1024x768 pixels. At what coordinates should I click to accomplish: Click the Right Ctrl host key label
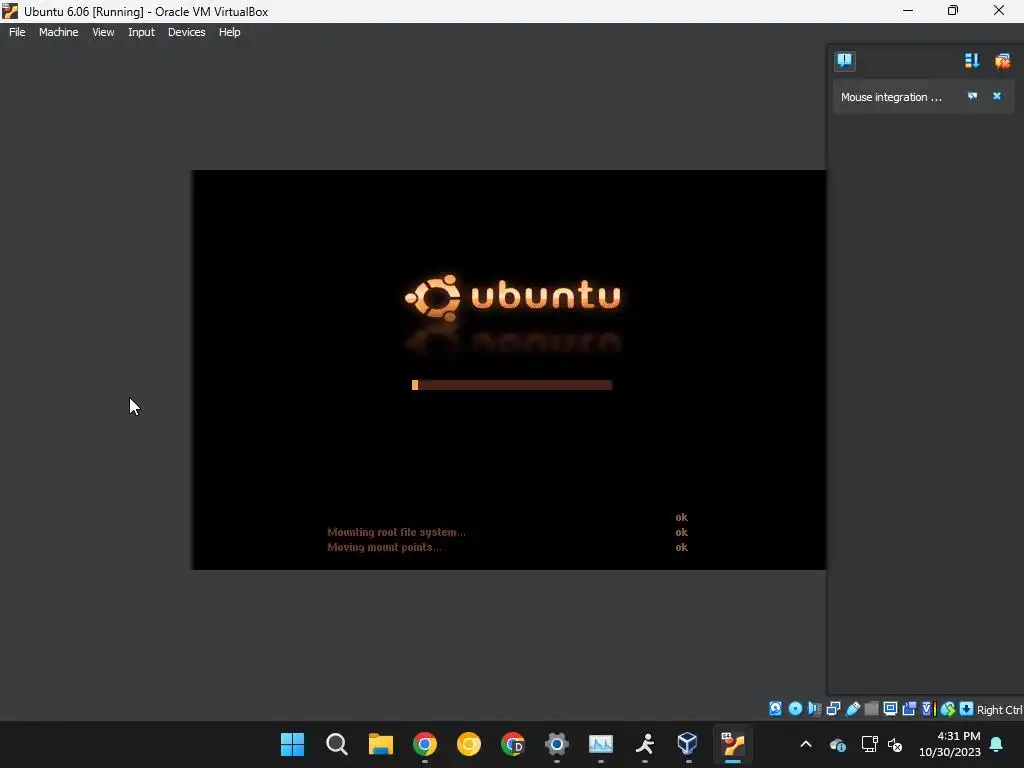(999, 710)
